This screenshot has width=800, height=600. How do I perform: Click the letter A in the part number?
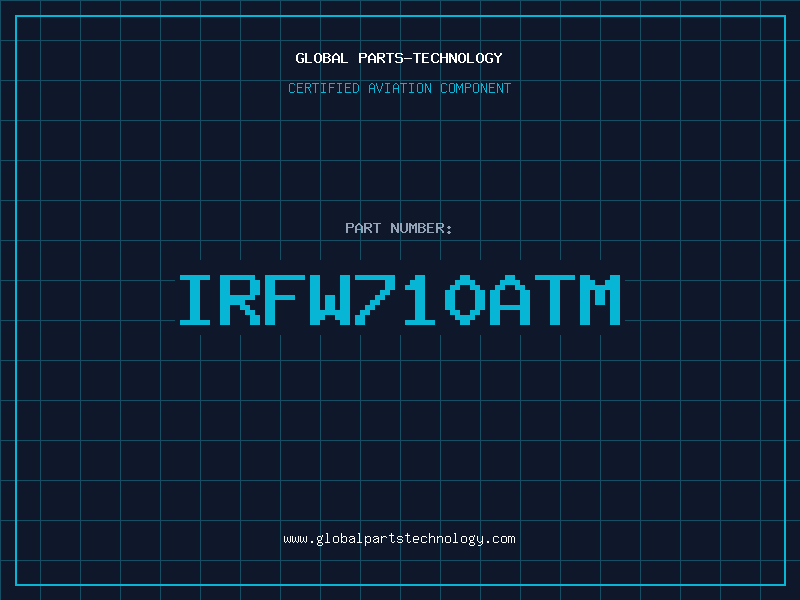[512, 300]
